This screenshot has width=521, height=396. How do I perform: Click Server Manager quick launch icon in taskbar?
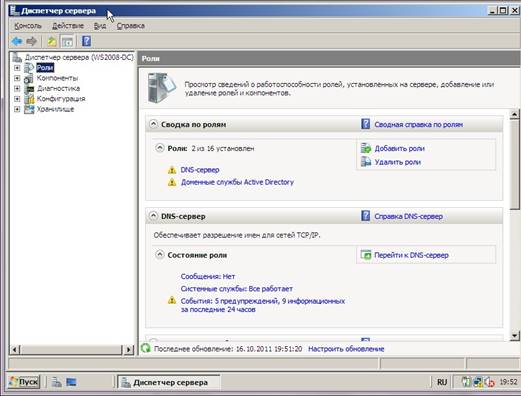(x=56, y=382)
